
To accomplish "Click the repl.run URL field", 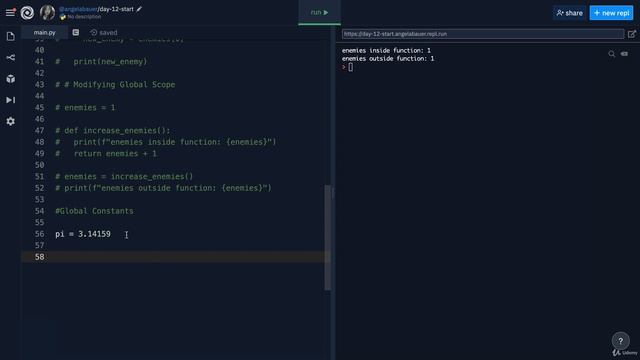I will 483,34.
